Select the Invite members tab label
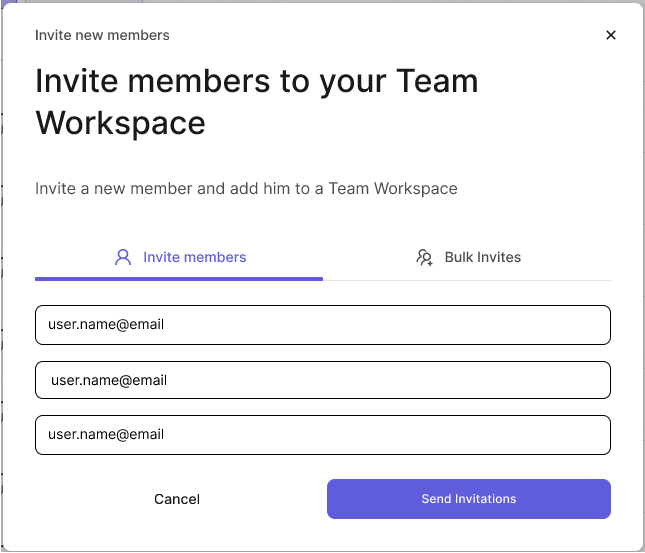Viewport: 645px width, 553px height. pyautogui.click(x=194, y=257)
